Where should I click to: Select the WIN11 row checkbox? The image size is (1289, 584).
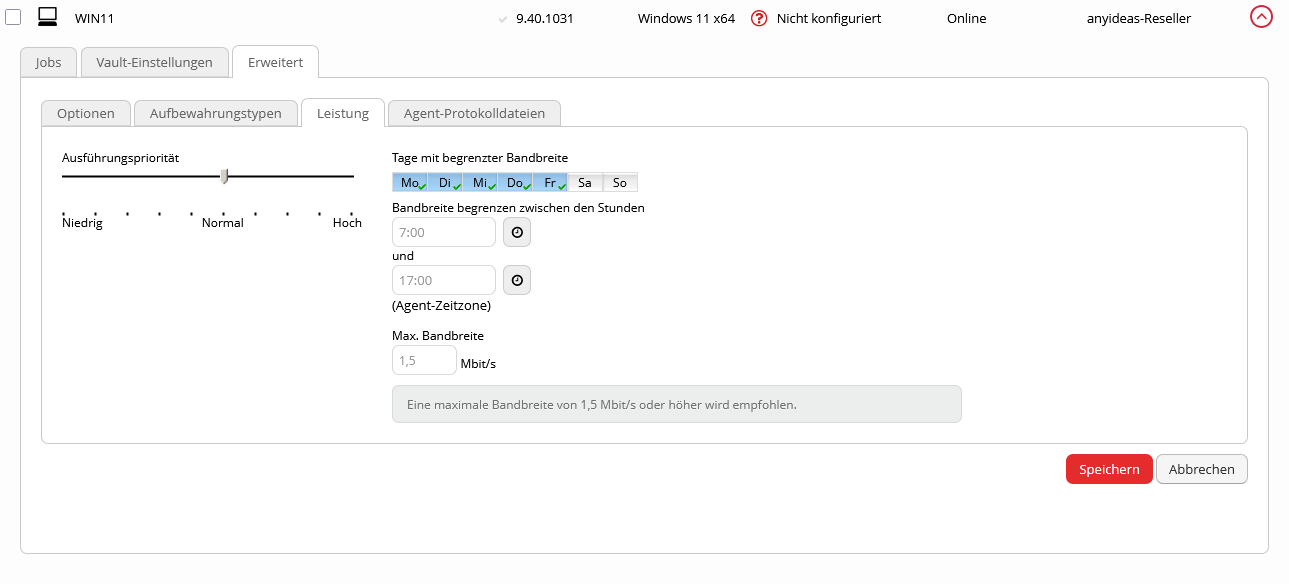14,18
